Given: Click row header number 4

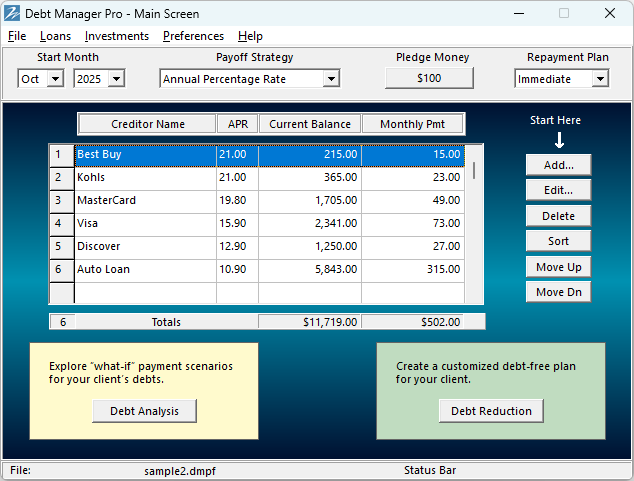Looking at the screenshot, I should (x=62, y=225).
